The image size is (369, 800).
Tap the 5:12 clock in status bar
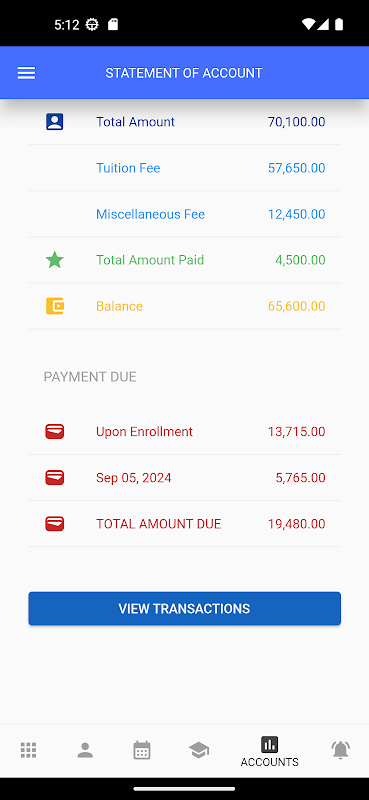[66, 24]
